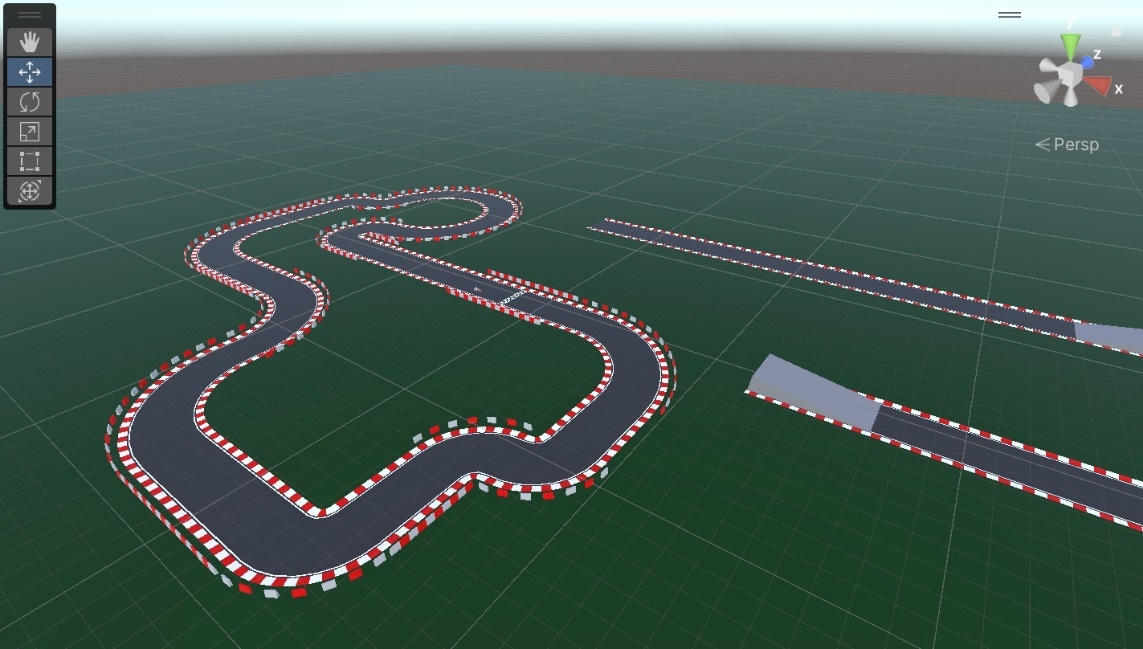This screenshot has width=1143, height=649.
Task: Click the tools overlay drag handle
Action: point(30,15)
